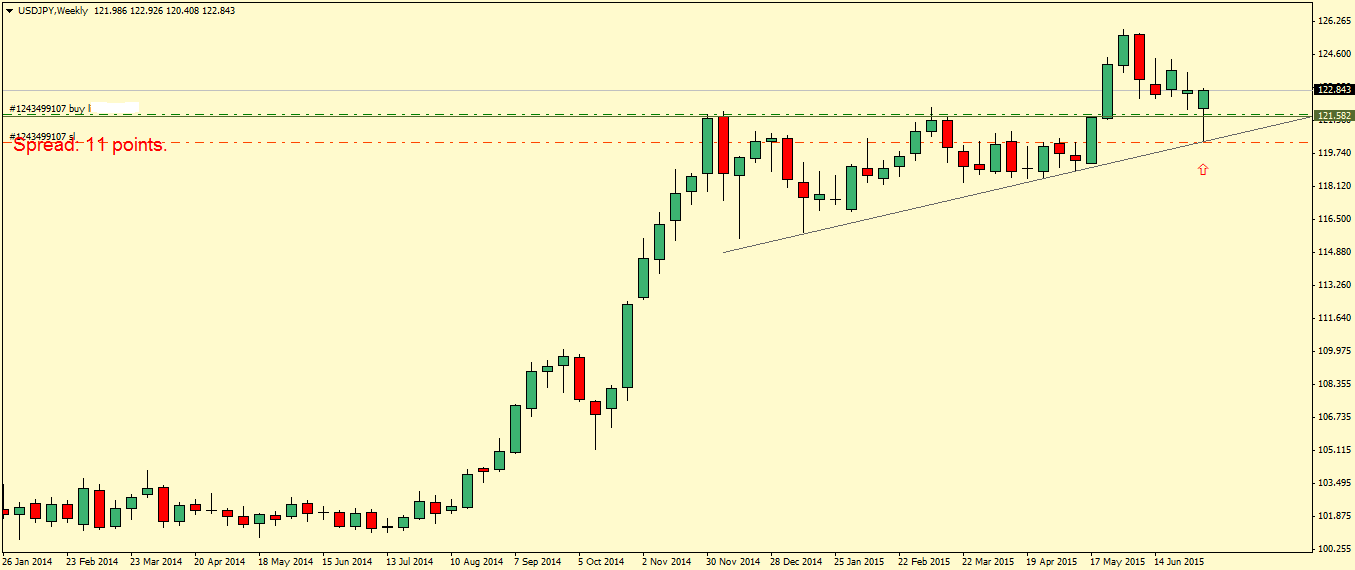Click the 114.880 price scale value

coord(1336,252)
